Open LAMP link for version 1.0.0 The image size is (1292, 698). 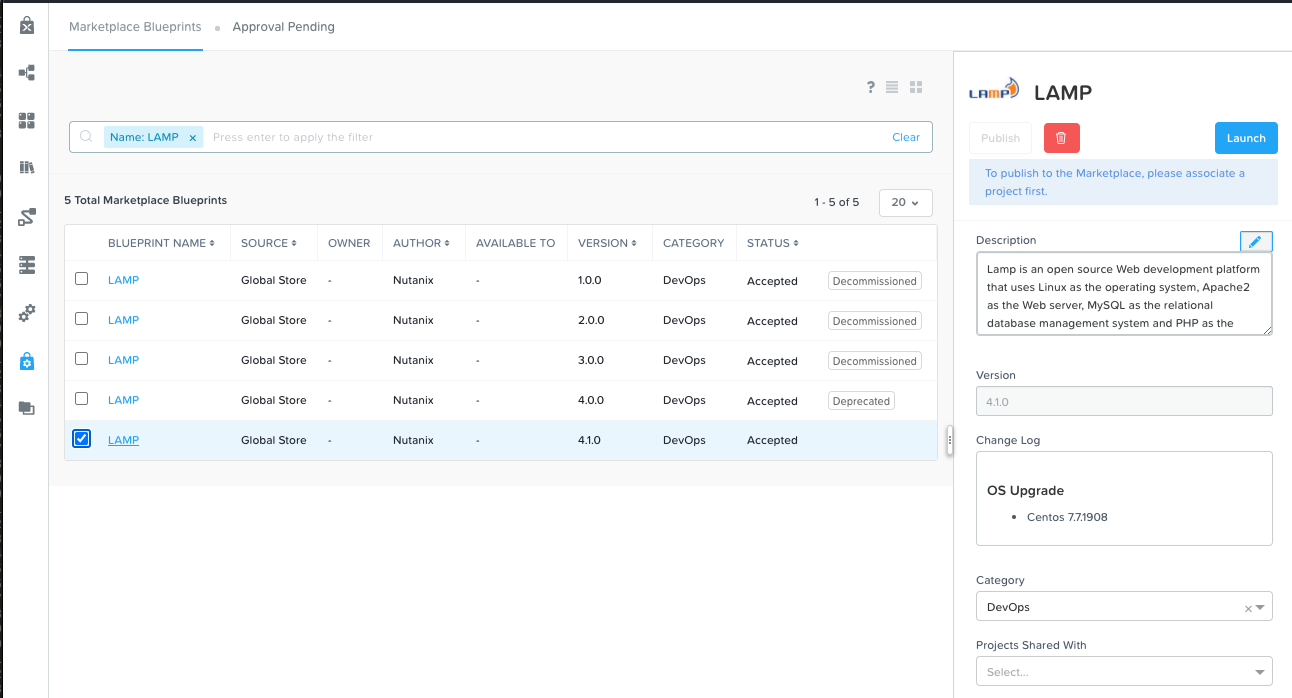[x=123, y=280]
